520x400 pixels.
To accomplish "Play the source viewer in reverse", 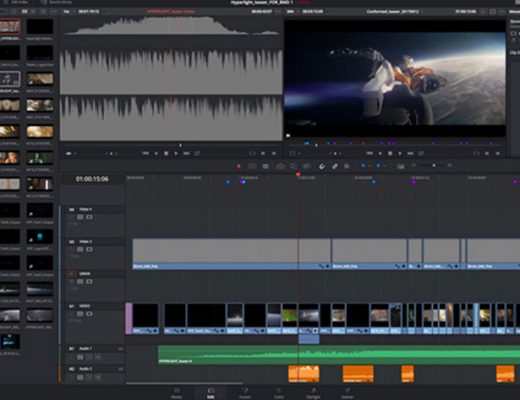I will click(156, 153).
